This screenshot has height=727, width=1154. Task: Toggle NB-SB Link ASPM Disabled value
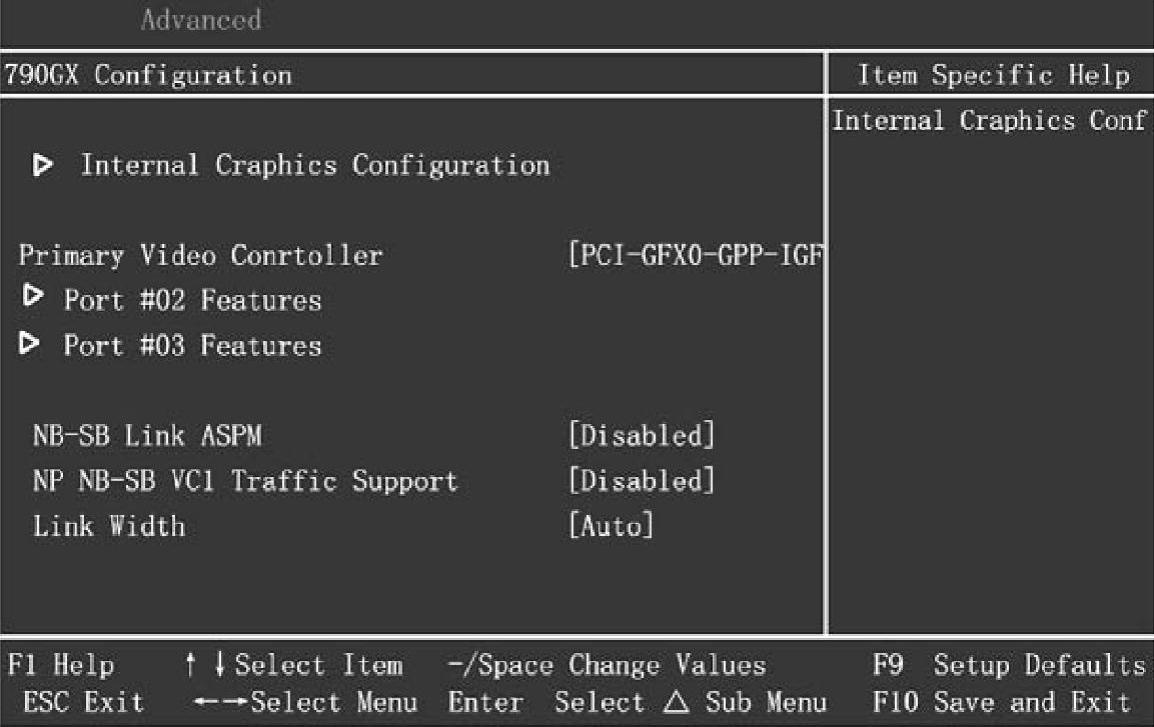[641, 436]
